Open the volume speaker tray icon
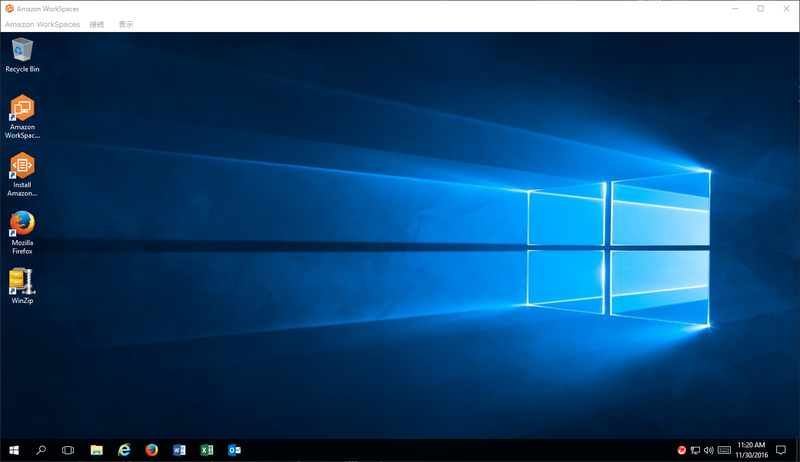Viewport: 800px width, 462px height. [709, 450]
